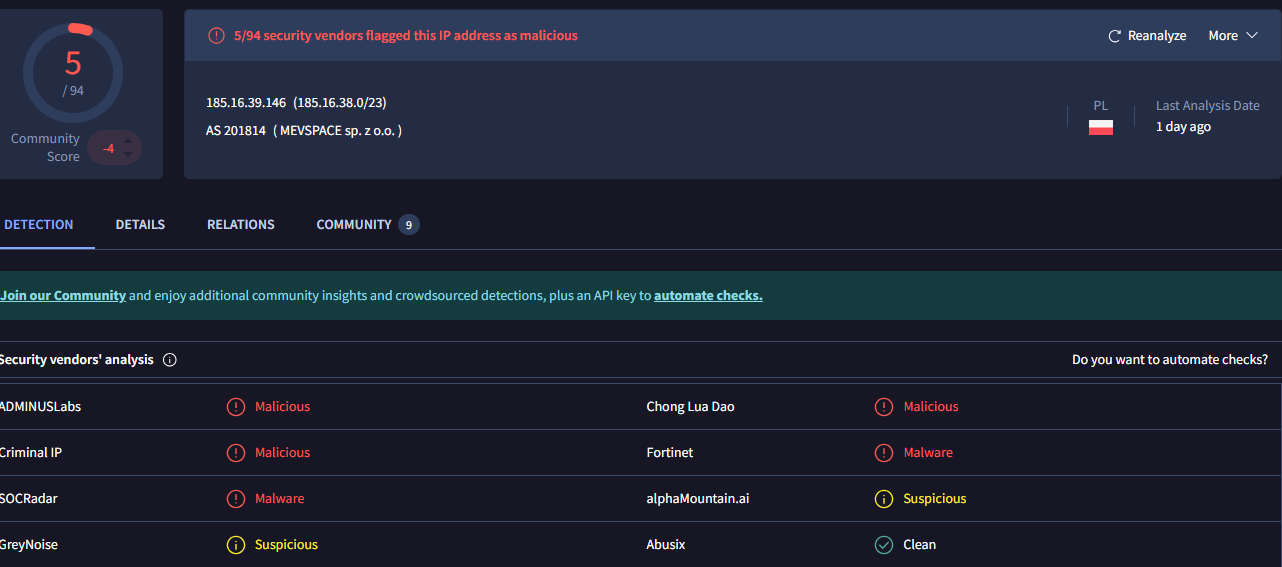Upvote the community score with up arrow
Image resolution: width=1282 pixels, height=567 pixels.
click(128, 140)
